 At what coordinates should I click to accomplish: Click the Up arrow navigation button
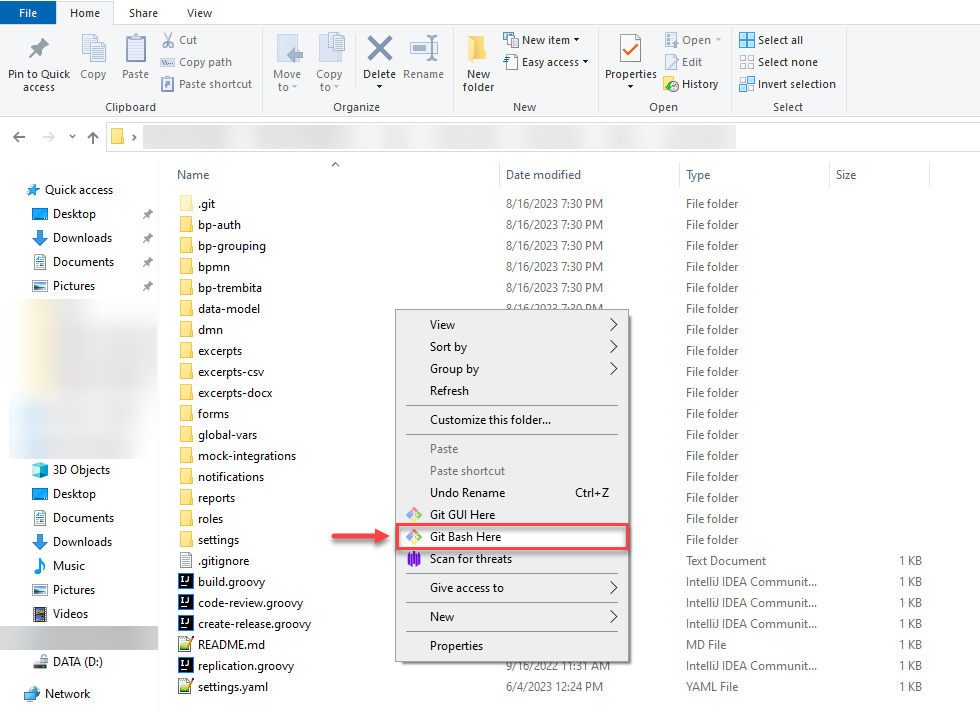pos(93,137)
